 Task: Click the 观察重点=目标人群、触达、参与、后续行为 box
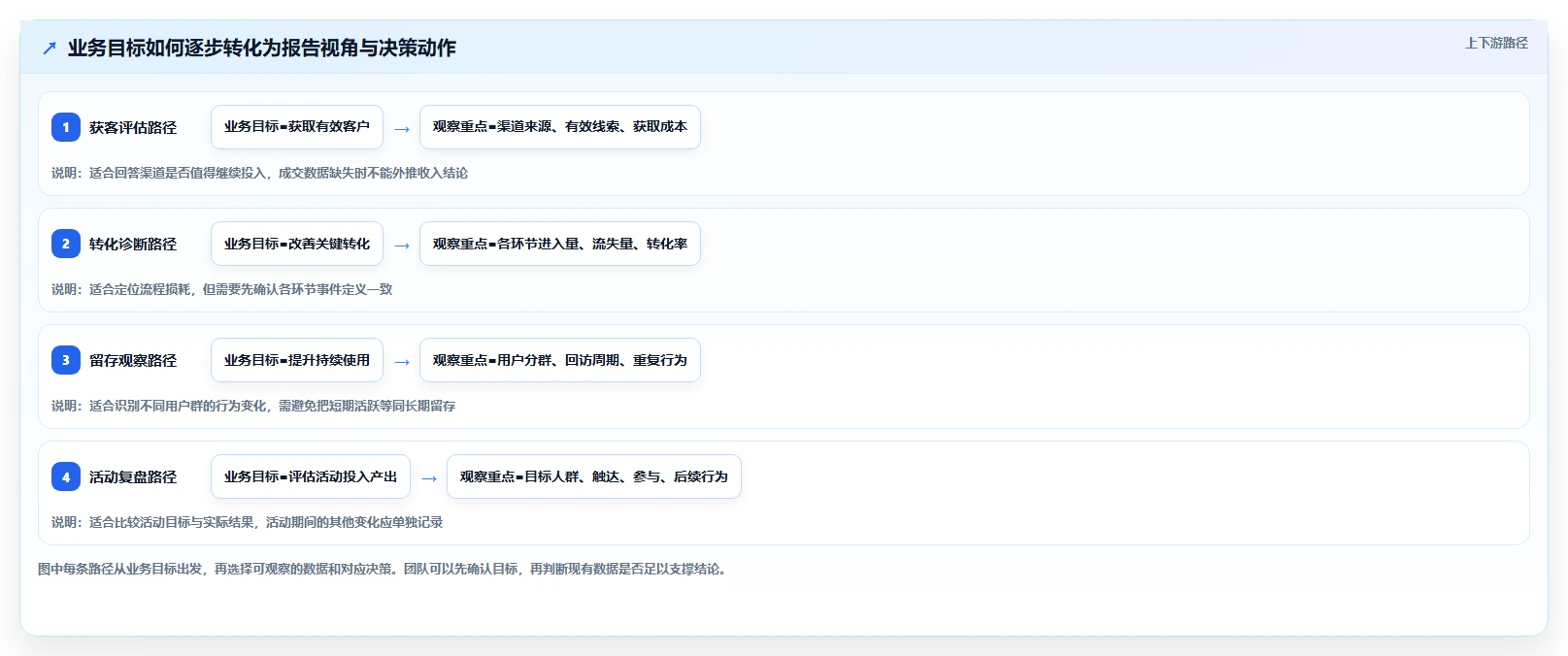(594, 476)
